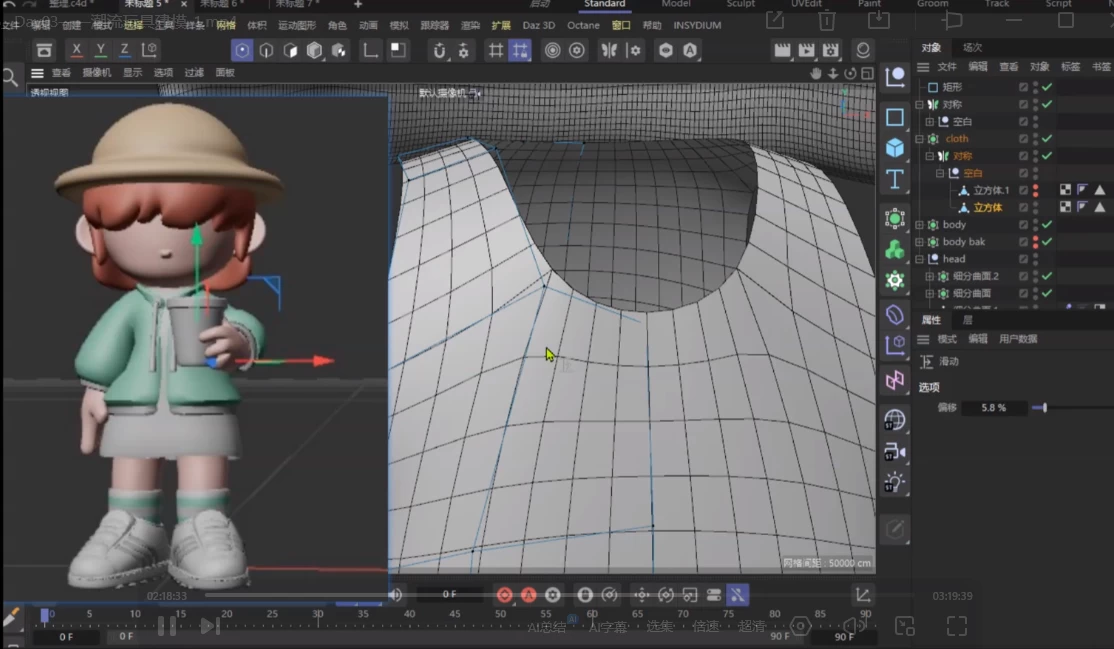Open the 摄像机 viewport menu

pyautogui.click(x=96, y=72)
